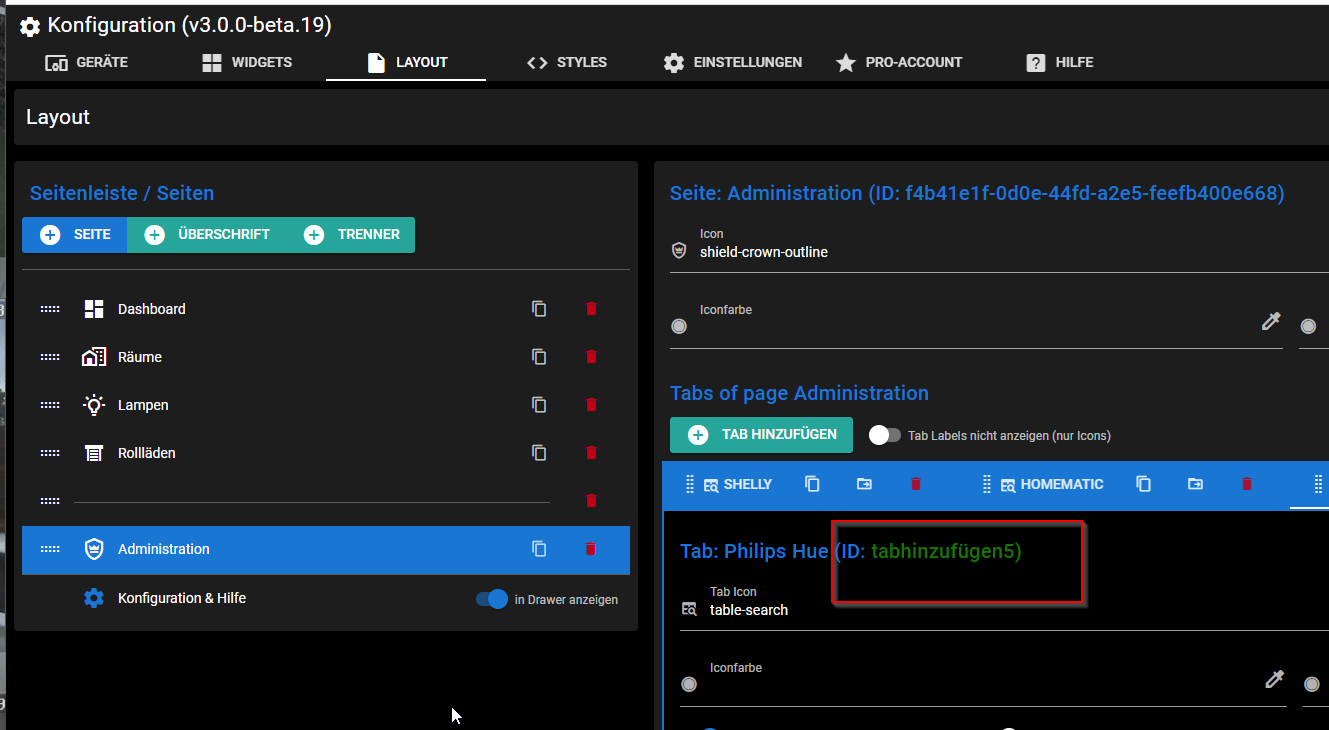Image resolution: width=1329 pixels, height=730 pixels.
Task: Click the Konfiguration gear icon in title
Action: pyautogui.click(x=30, y=27)
